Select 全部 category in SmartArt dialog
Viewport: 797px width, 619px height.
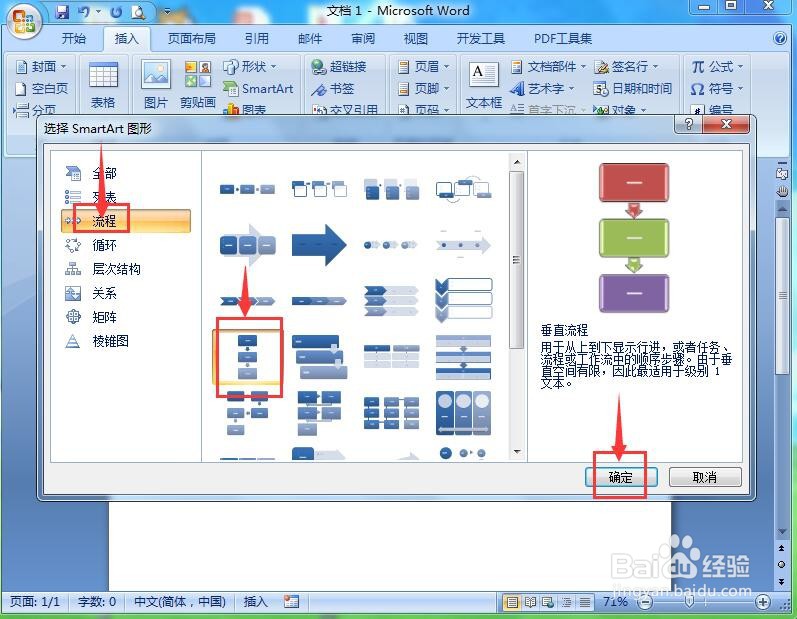126,173
